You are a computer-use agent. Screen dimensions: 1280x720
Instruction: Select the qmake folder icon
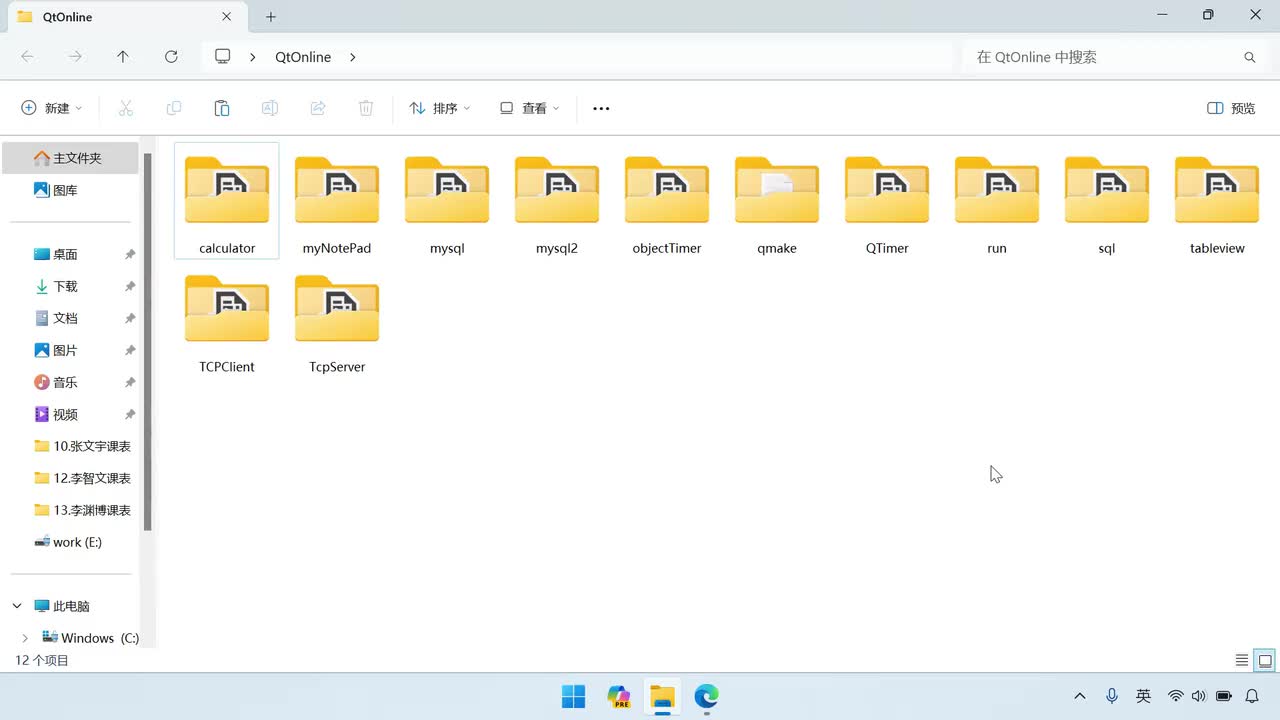pos(777,190)
